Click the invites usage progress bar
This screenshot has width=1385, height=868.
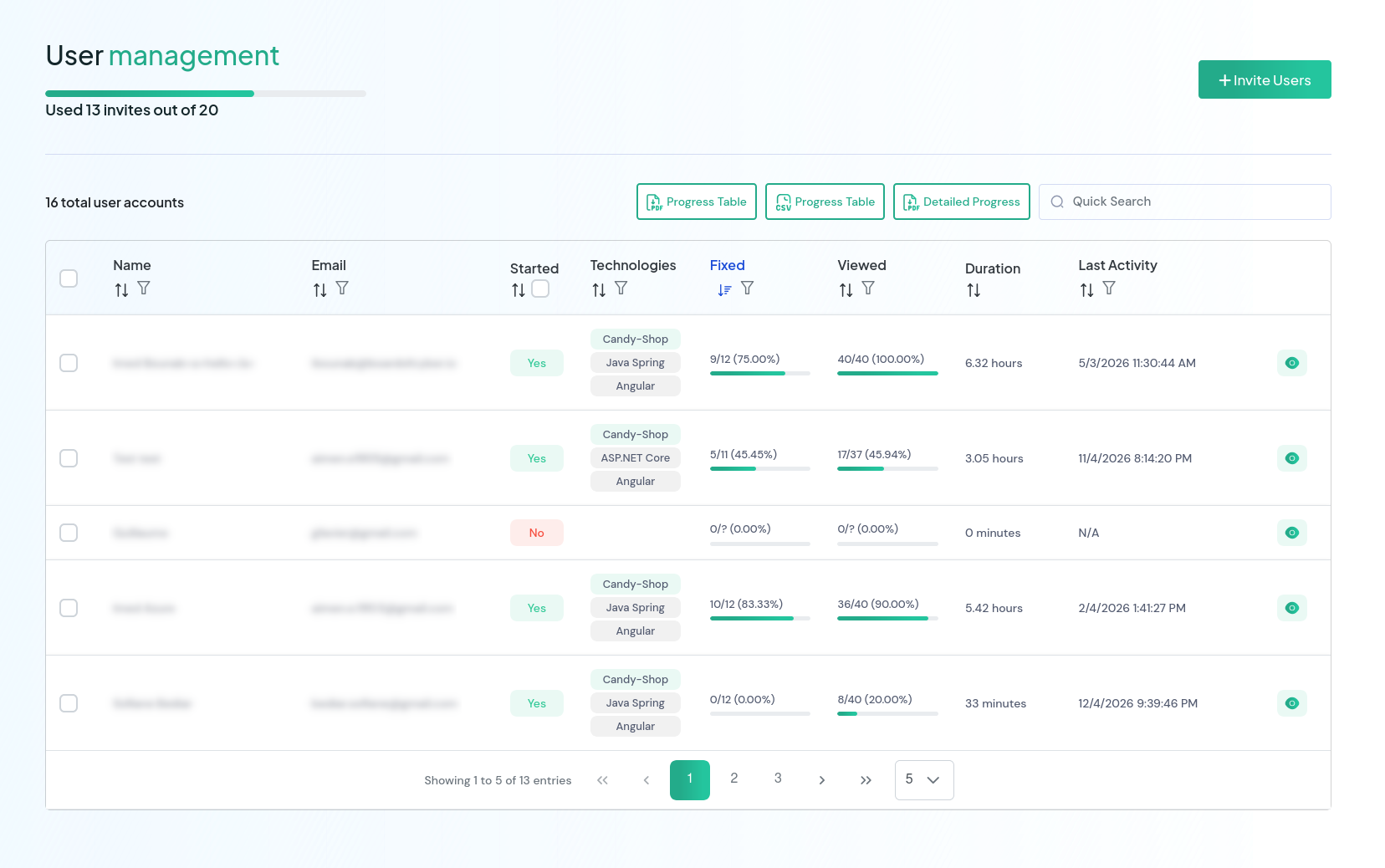point(205,94)
